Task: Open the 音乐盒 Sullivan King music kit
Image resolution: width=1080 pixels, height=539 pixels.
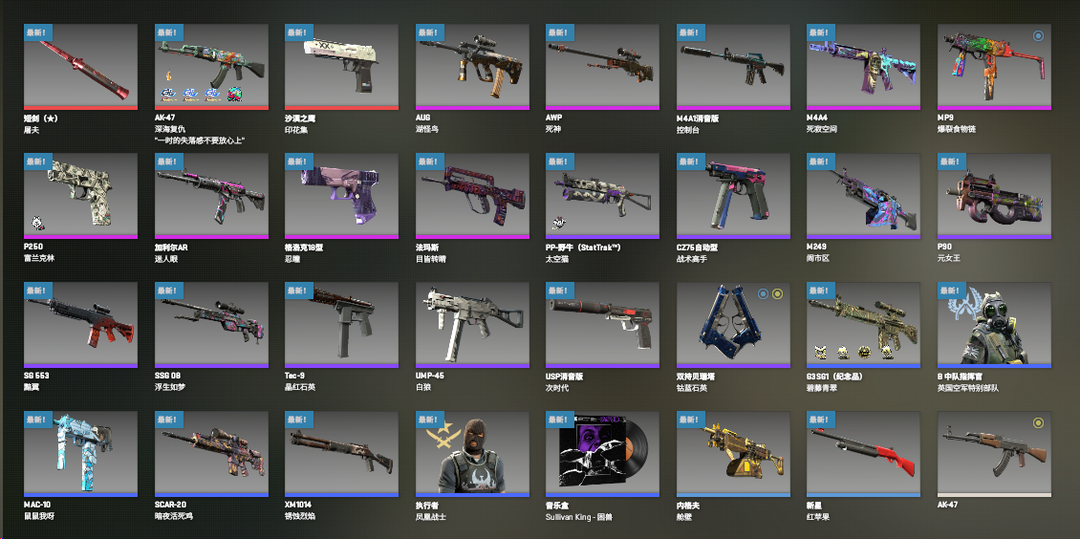Action: [x=603, y=454]
